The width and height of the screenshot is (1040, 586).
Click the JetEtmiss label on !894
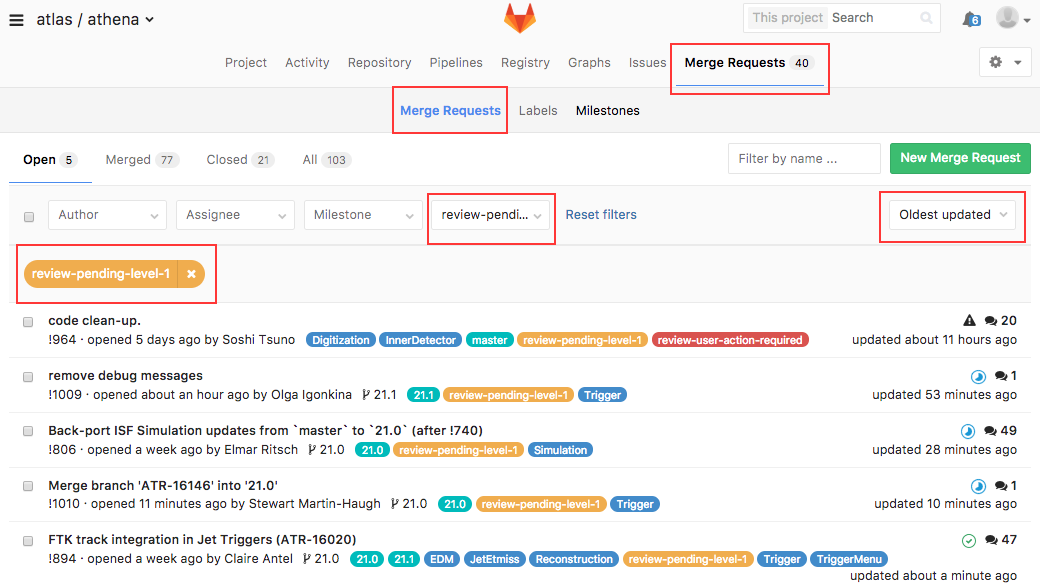coord(495,559)
